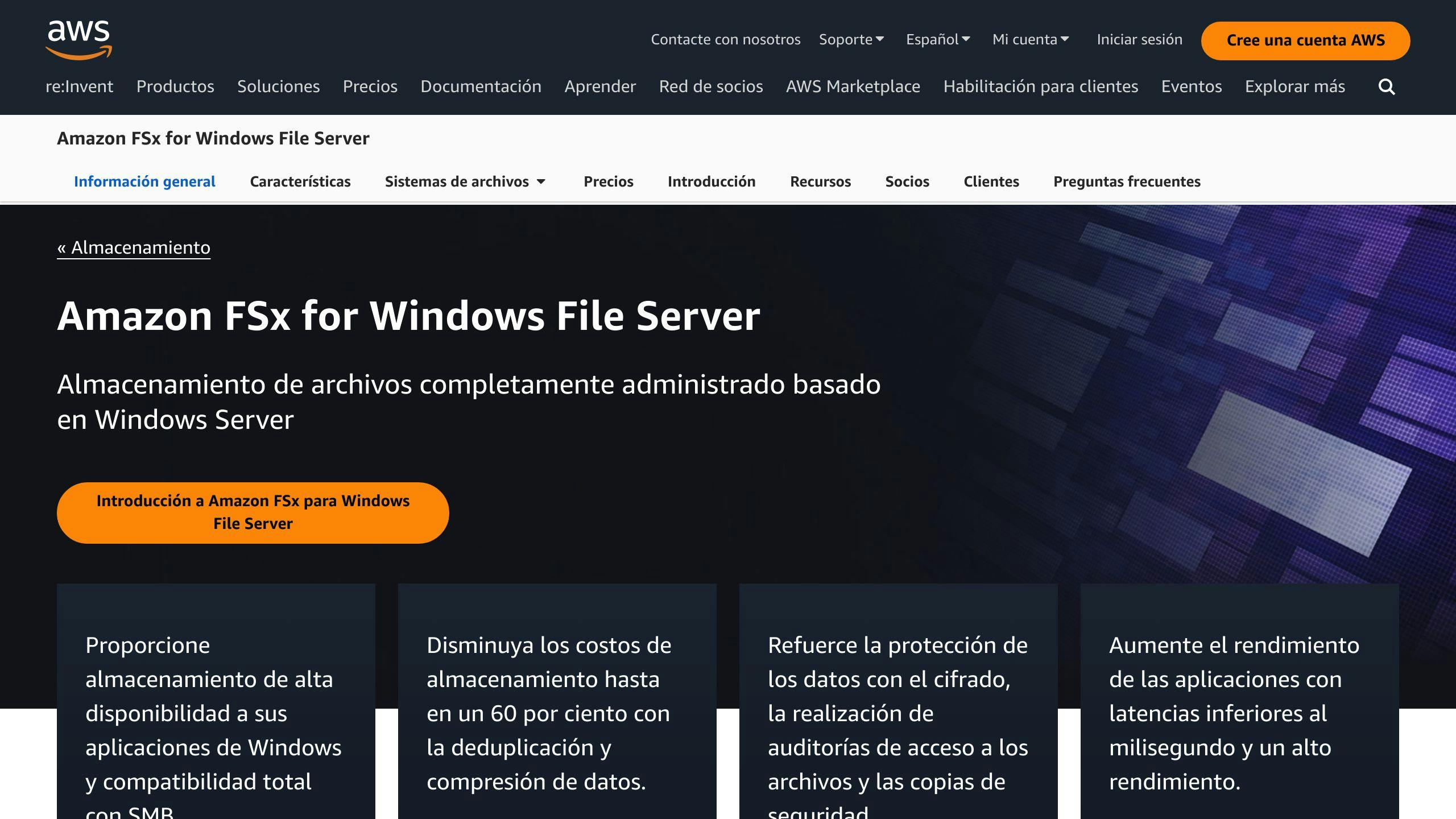The image size is (1456, 819).
Task: Click Contacte con nosotros link
Action: click(726, 39)
